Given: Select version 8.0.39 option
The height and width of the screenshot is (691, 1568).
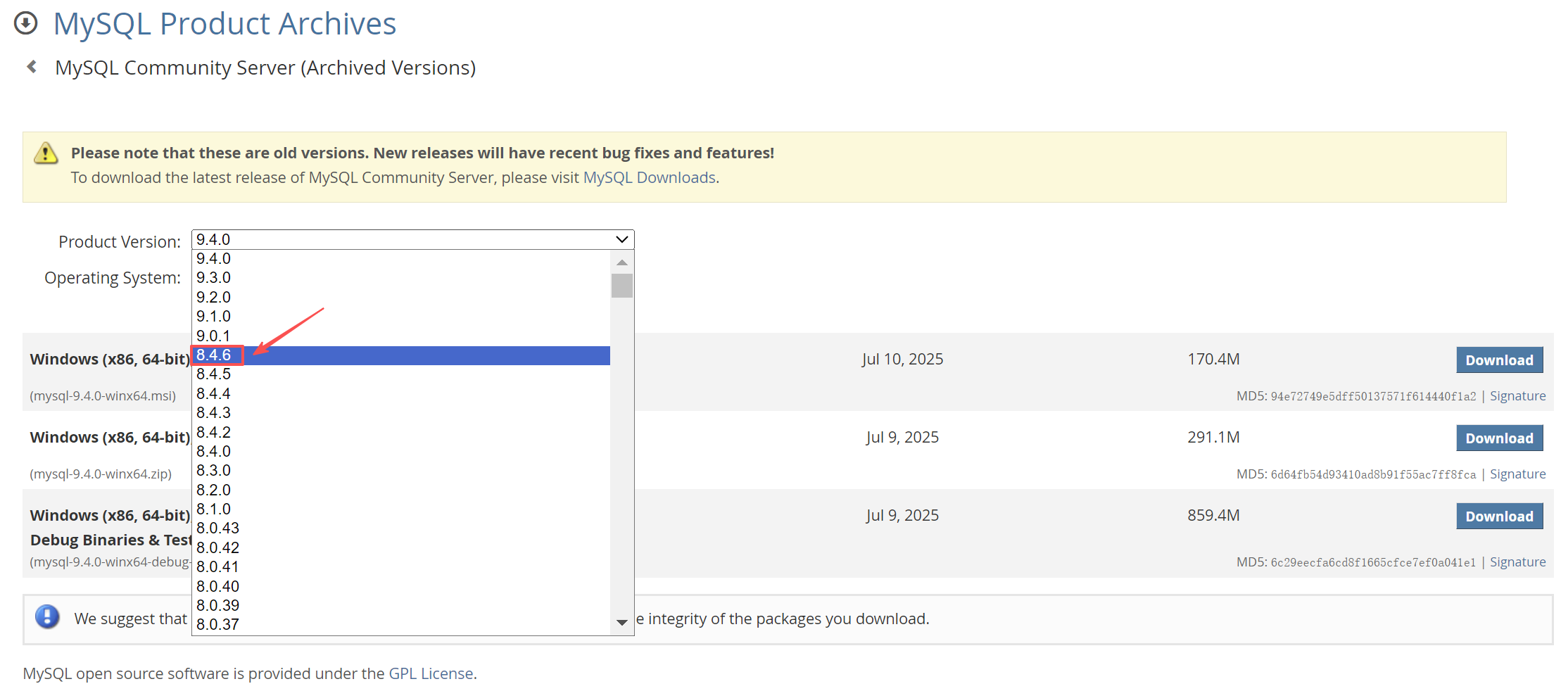Looking at the screenshot, I should click(400, 606).
